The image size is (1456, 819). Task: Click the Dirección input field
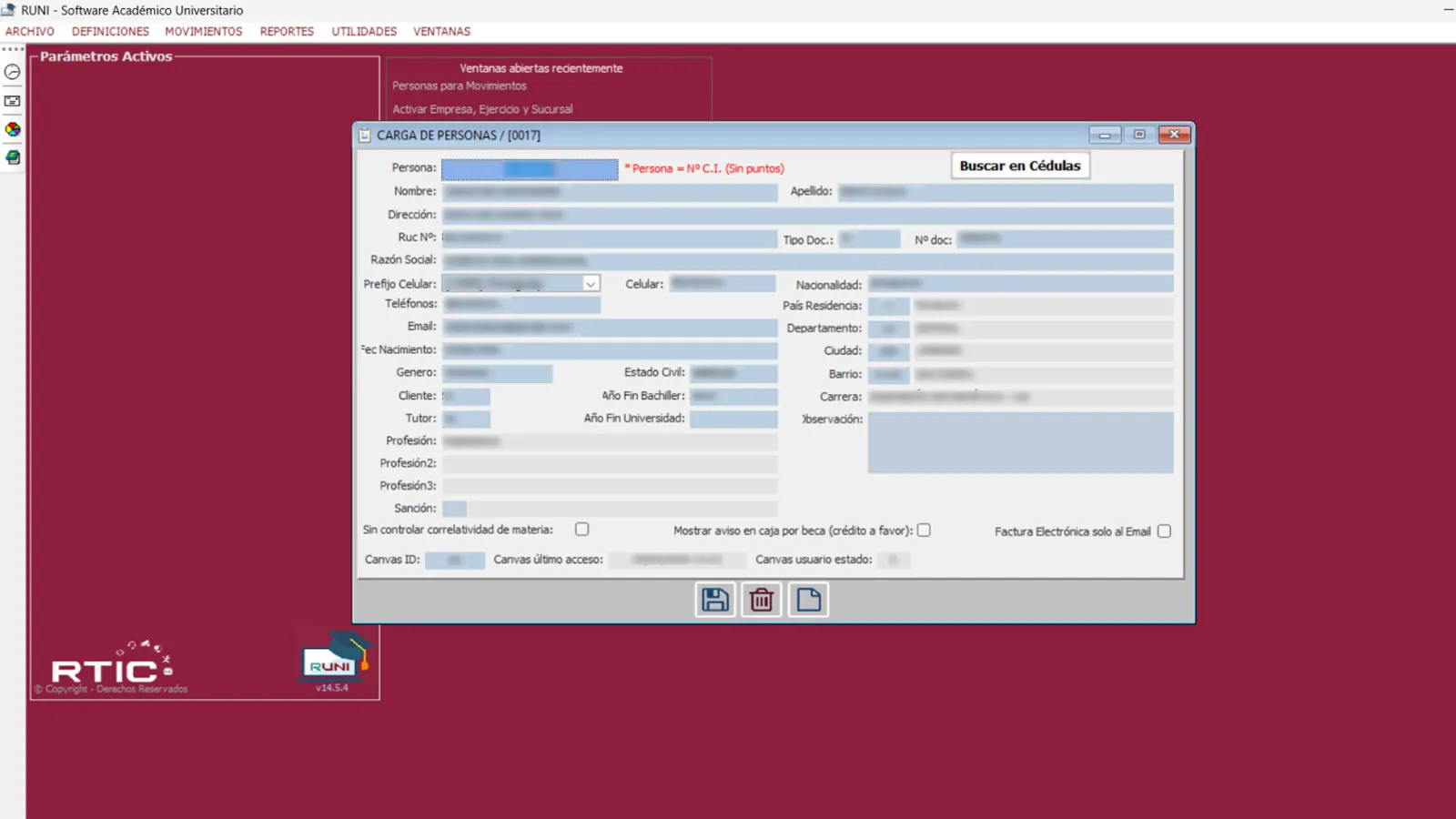[x=808, y=216]
